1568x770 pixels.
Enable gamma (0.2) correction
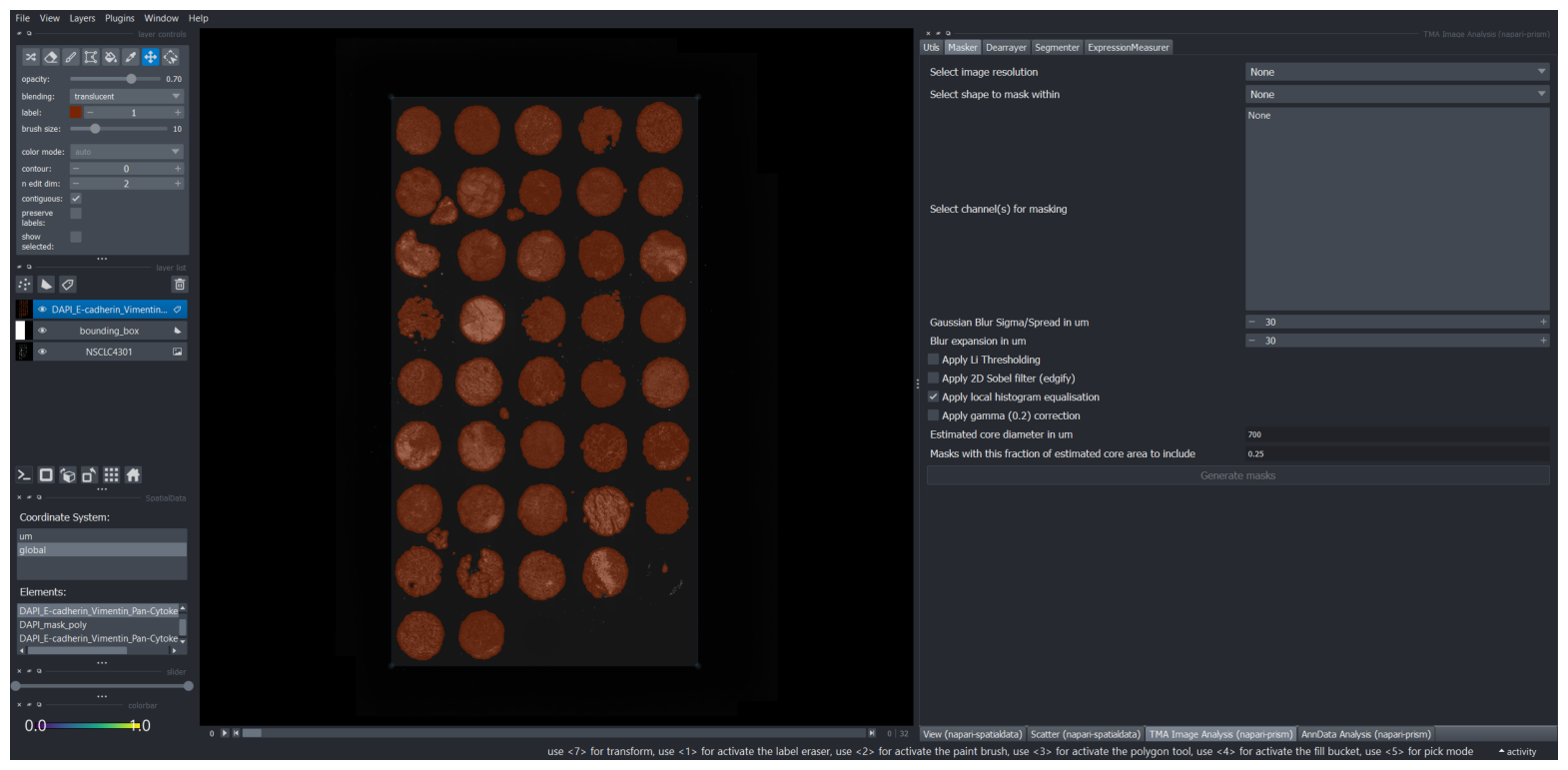coord(934,415)
